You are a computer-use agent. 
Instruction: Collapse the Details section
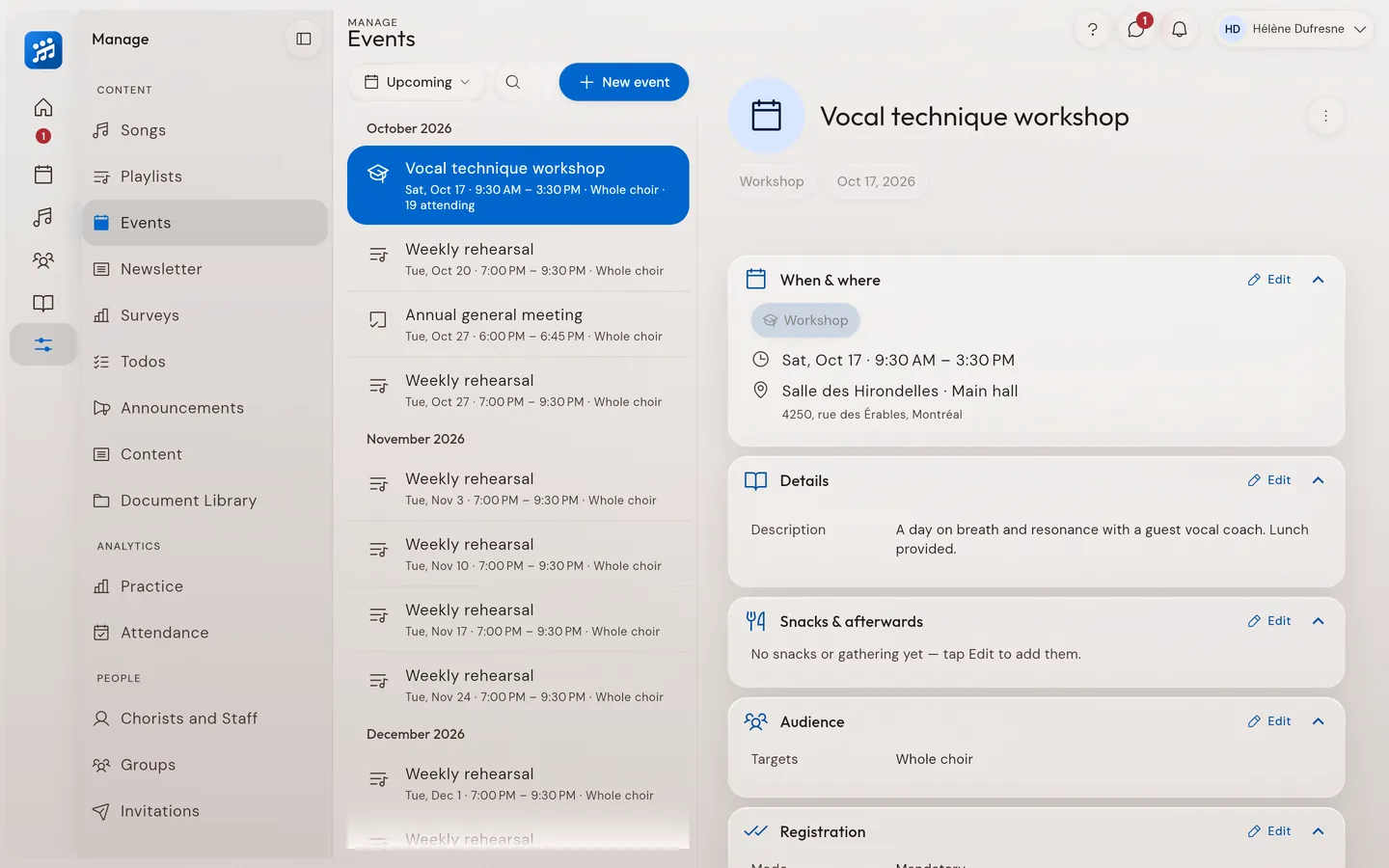[x=1318, y=480]
